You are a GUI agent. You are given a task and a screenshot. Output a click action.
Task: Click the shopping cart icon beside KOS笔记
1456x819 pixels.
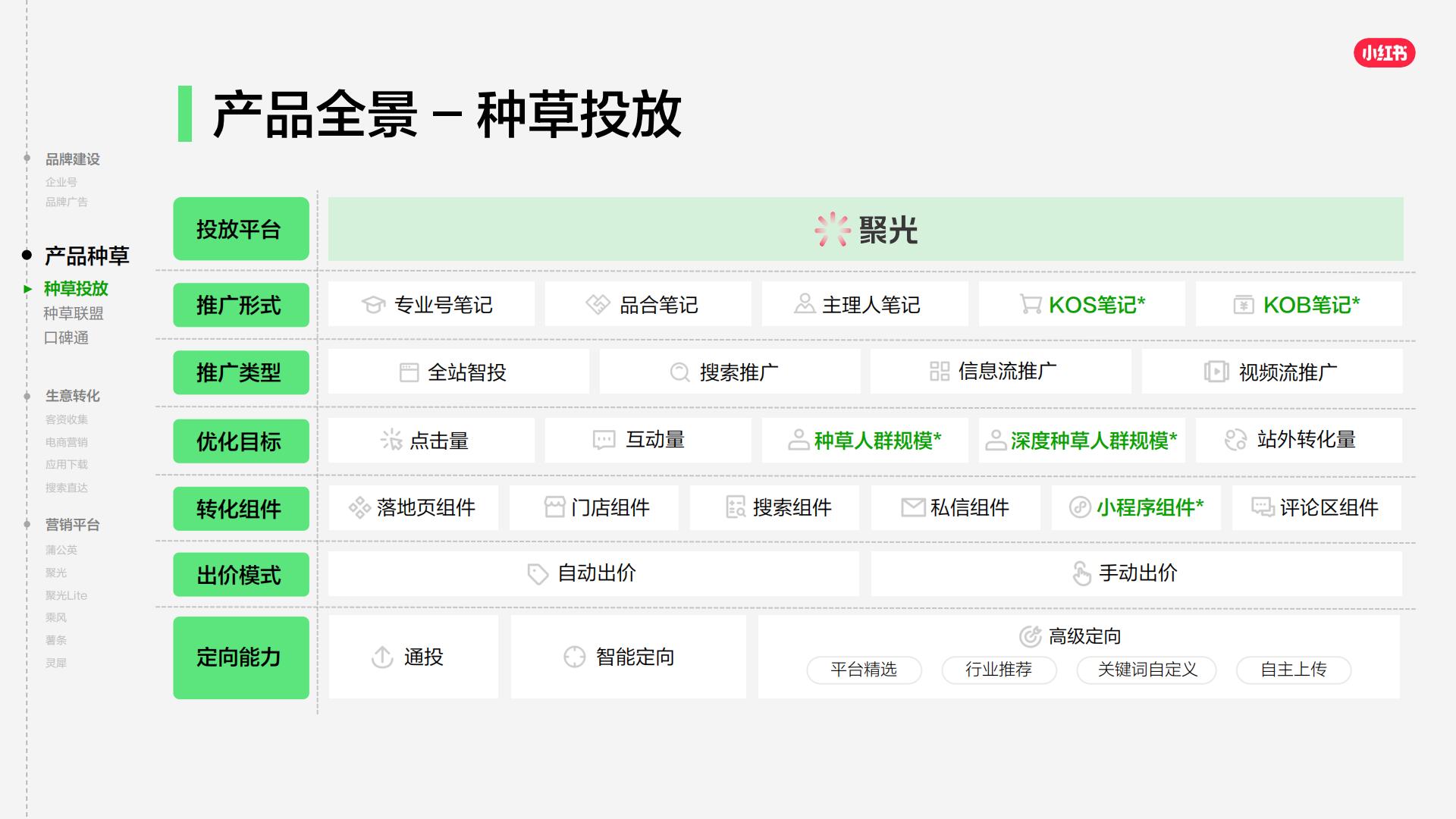(x=1030, y=305)
